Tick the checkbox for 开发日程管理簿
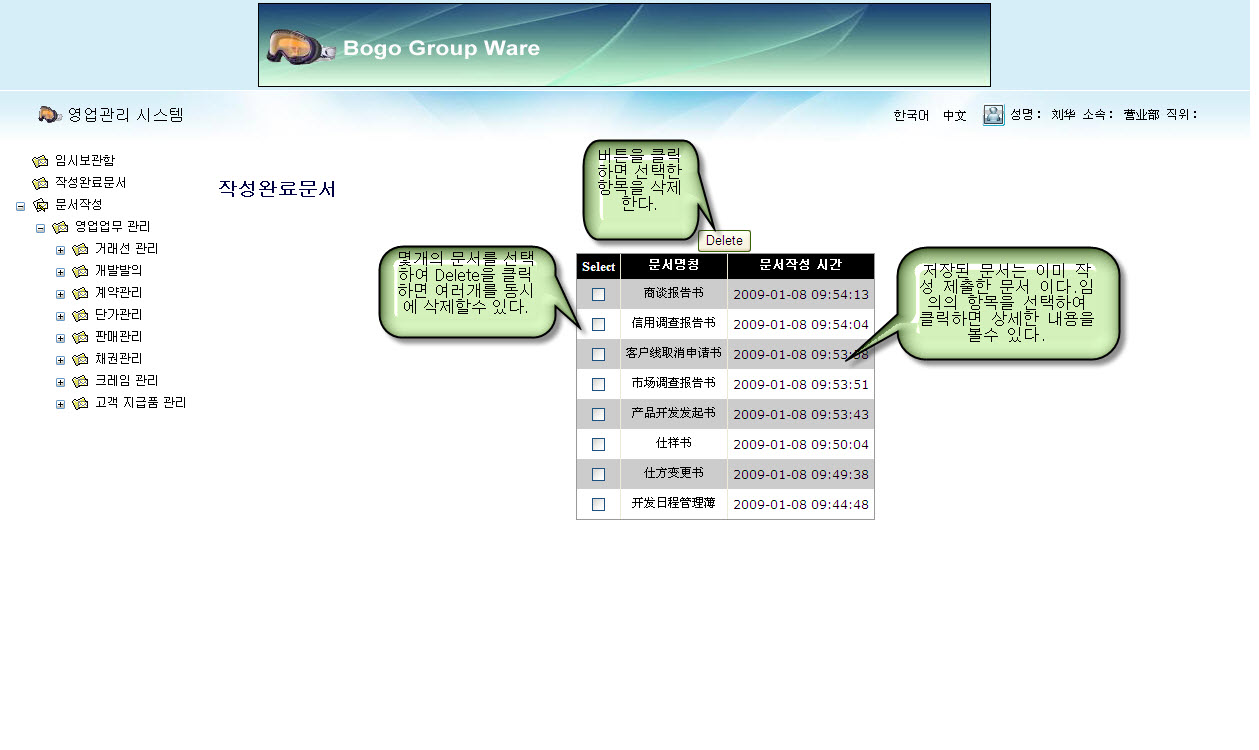This screenshot has width=1259, height=750. (598, 505)
